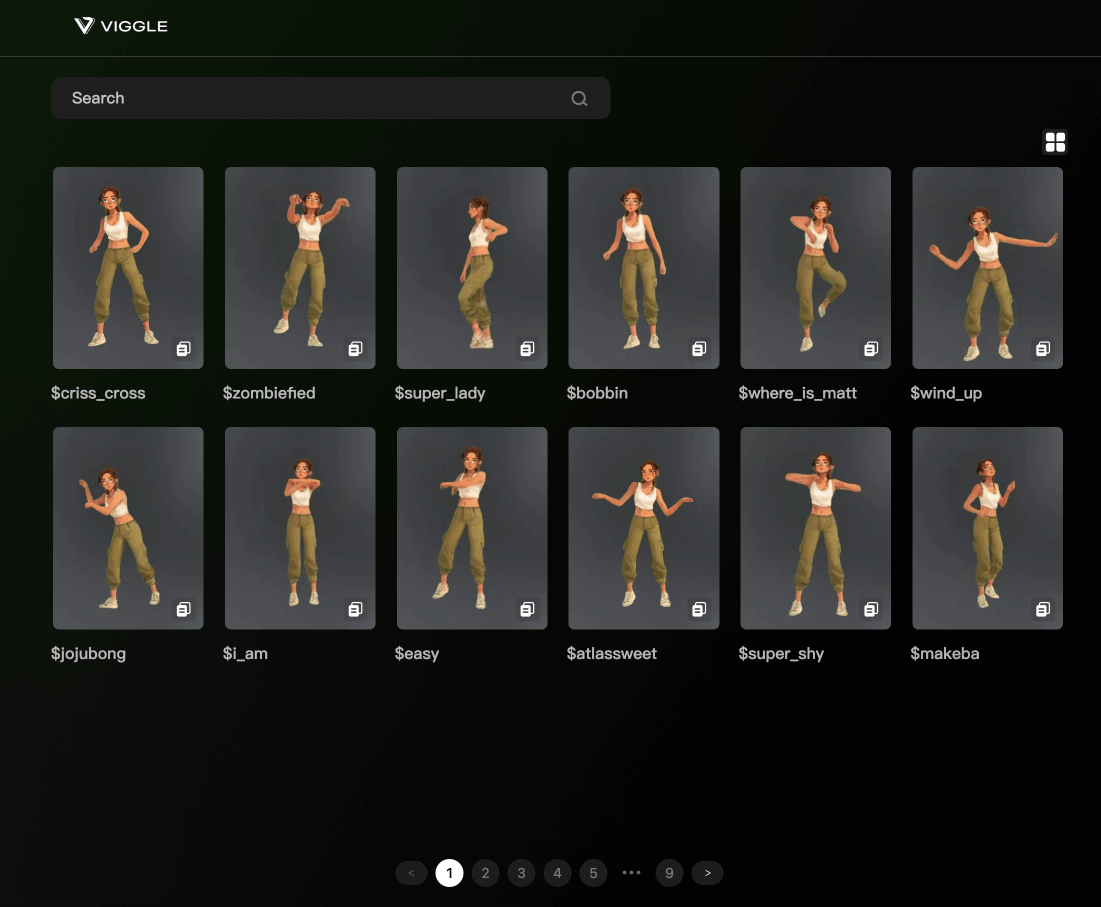Click copy icon on $super_lady thumbnail
1101x907 pixels.
point(527,349)
